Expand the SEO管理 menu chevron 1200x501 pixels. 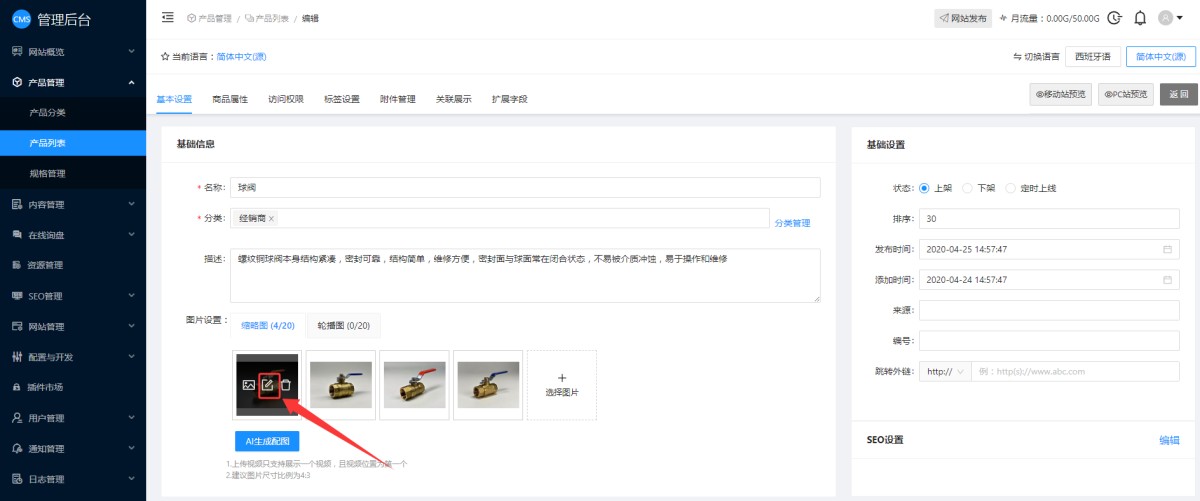pyautogui.click(x=131, y=296)
